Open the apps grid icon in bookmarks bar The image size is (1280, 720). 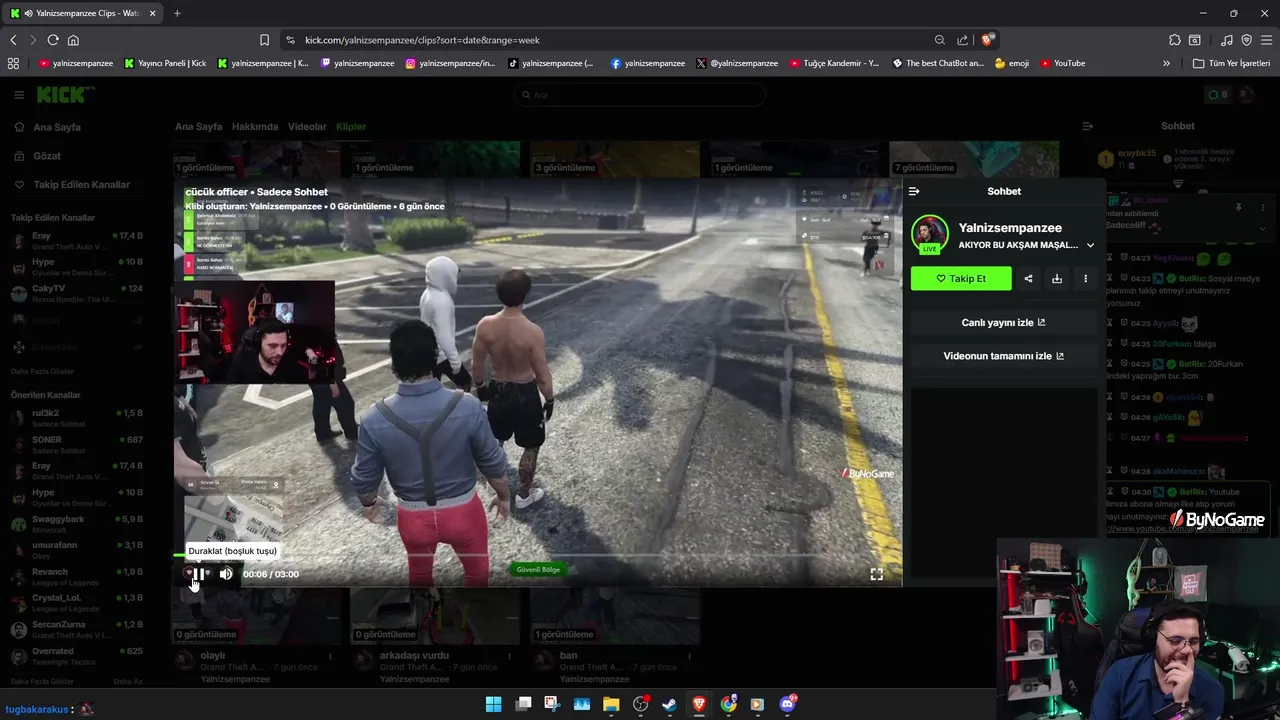[x=13, y=63]
